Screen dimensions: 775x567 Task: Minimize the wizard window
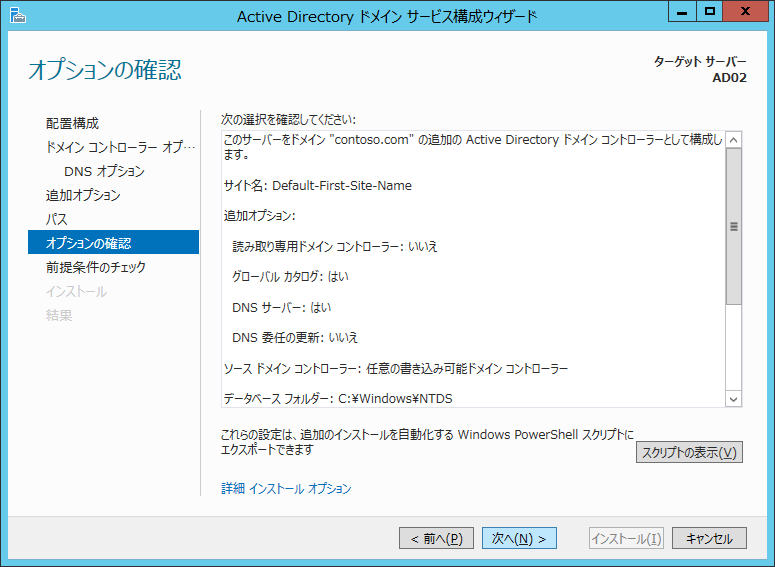684,13
